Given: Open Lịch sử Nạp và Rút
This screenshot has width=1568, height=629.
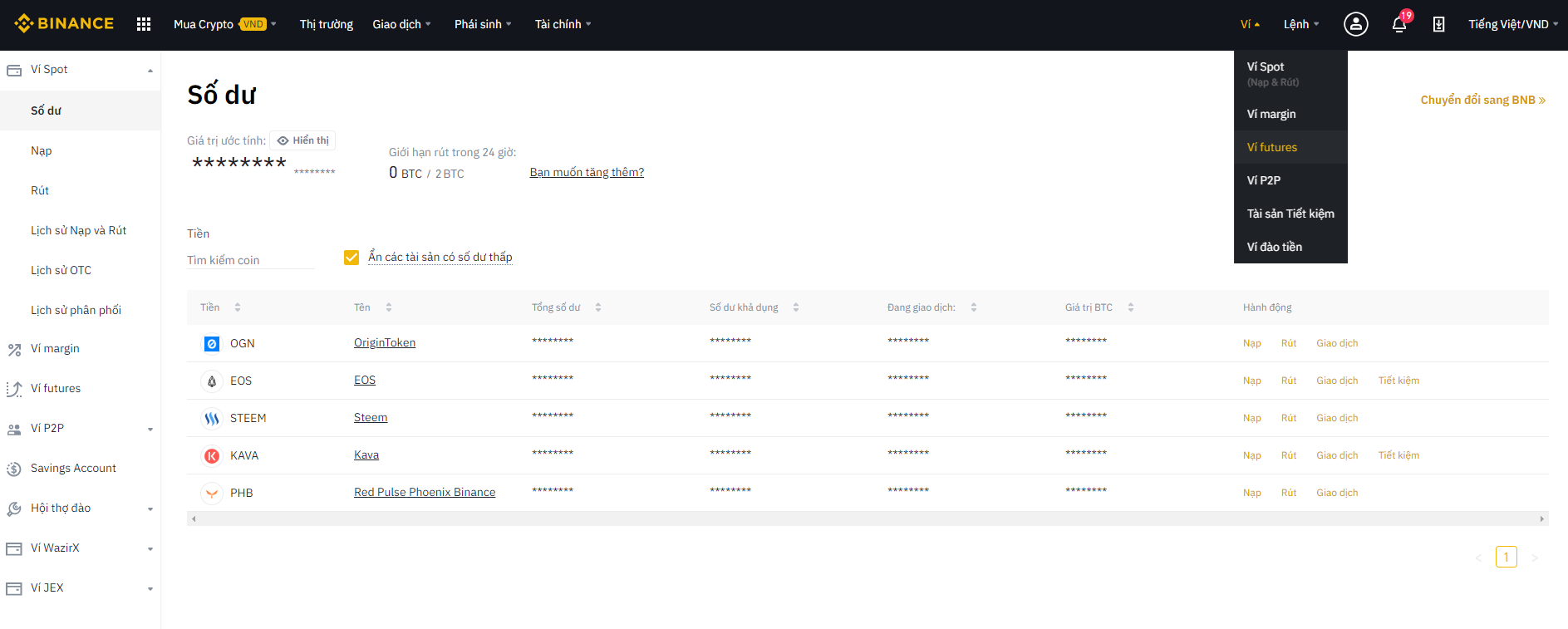Looking at the screenshot, I should coord(81,230).
